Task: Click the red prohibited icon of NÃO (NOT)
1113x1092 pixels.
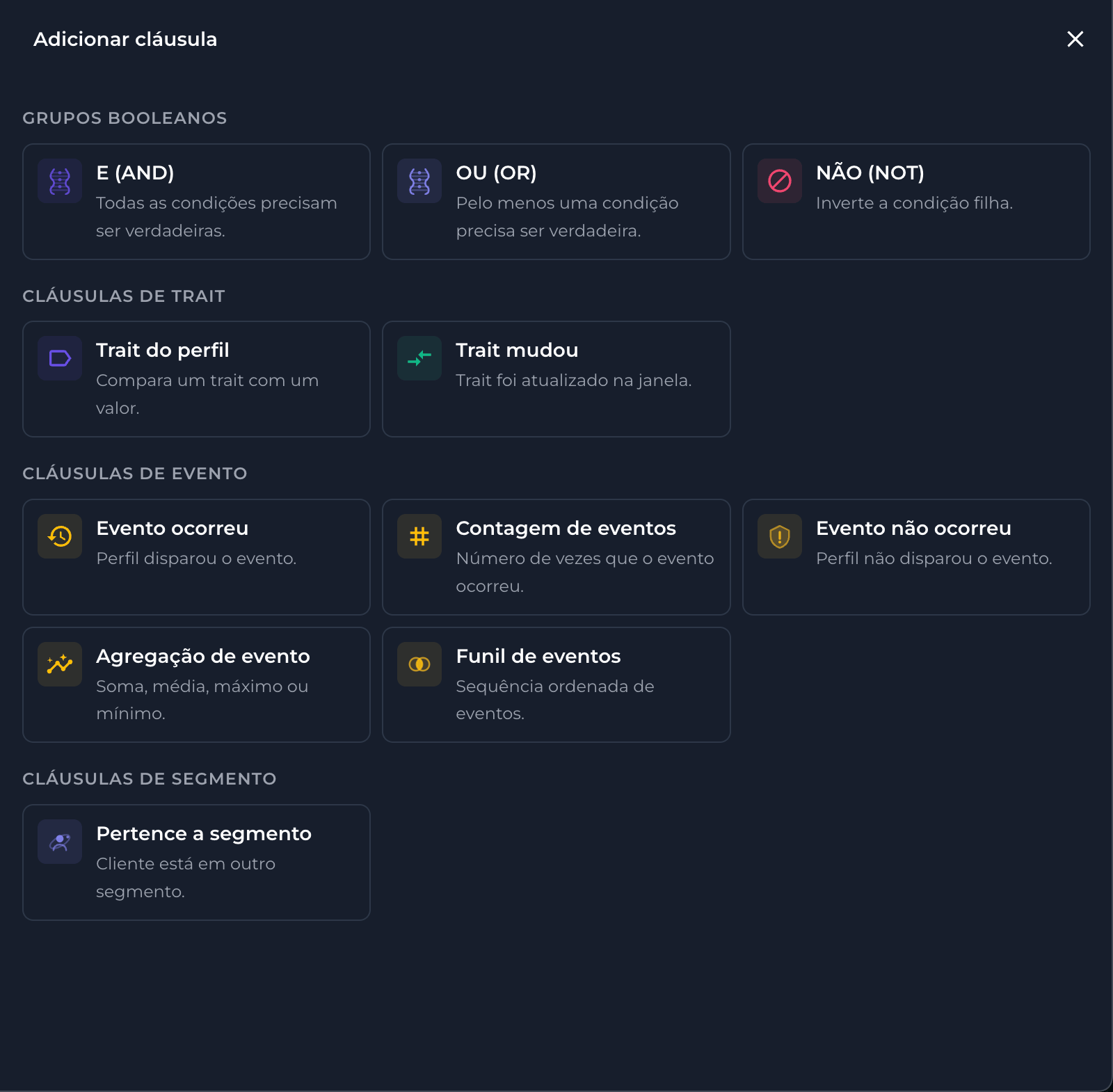Action: (x=780, y=181)
